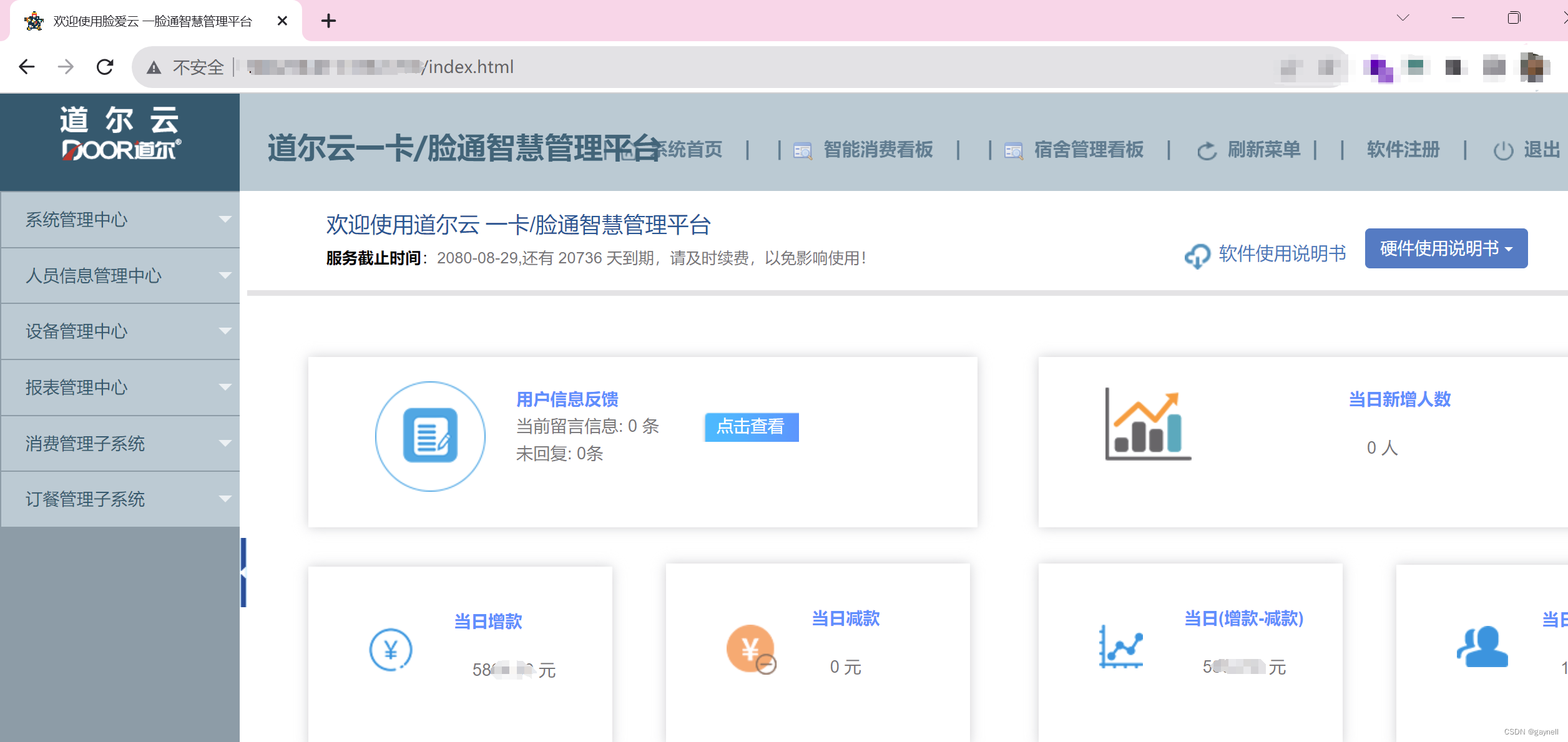
Task: Click 刷新菜单 to refresh the menu
Action: click(1264, 150)
